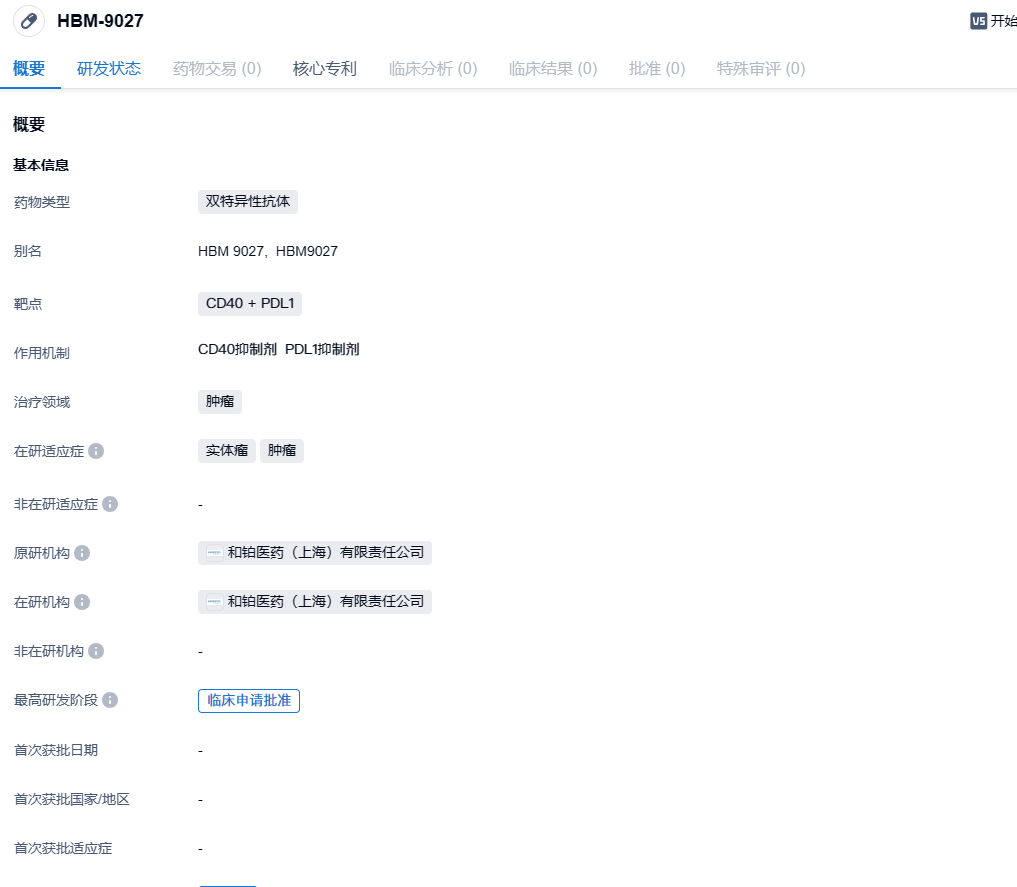The height and width of the screenshot is (887, 1017).
Task: Click info icon beside 原研机构 label
Action: pos(82,553)
